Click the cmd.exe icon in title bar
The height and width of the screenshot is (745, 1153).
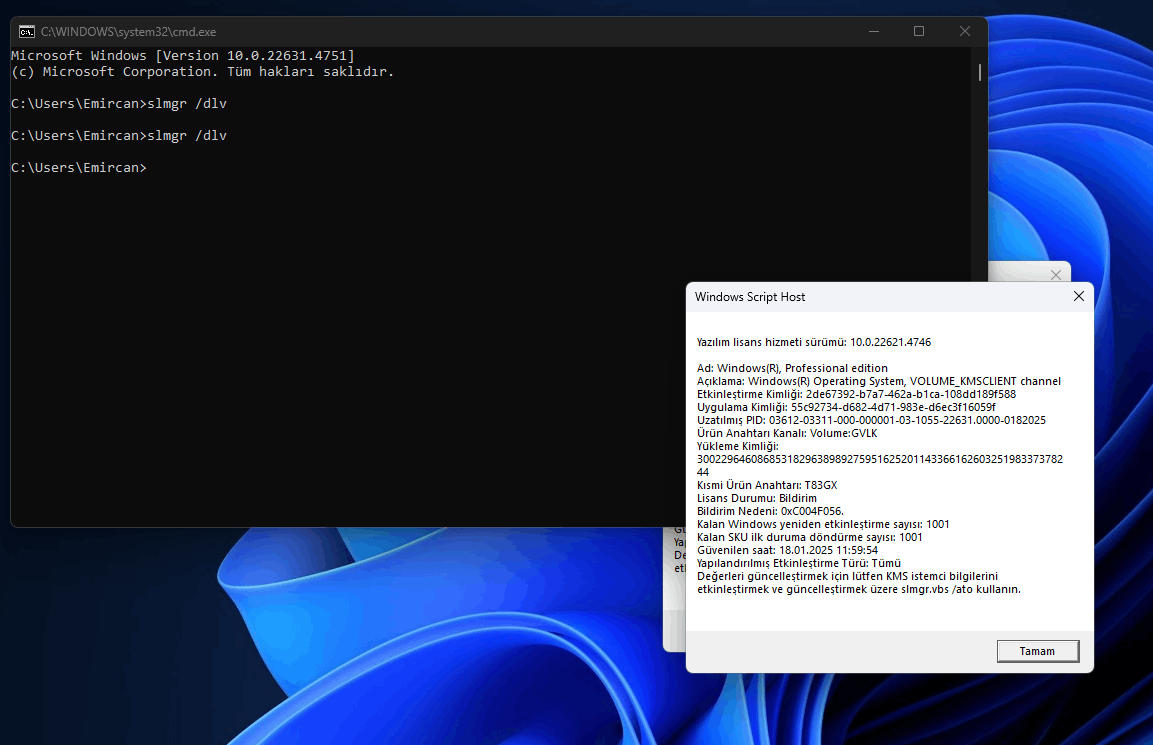click(26, 32)
